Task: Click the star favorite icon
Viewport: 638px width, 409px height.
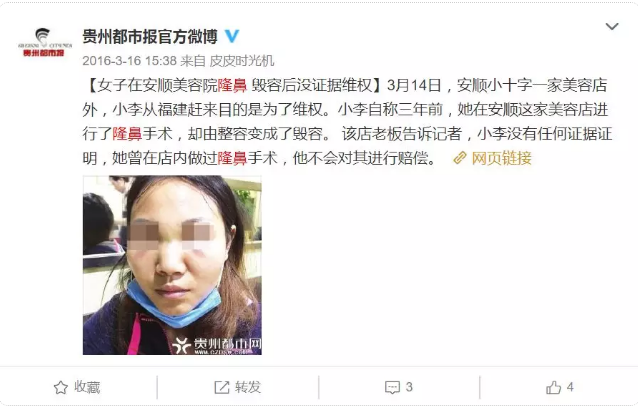Action: coord(61,387)
